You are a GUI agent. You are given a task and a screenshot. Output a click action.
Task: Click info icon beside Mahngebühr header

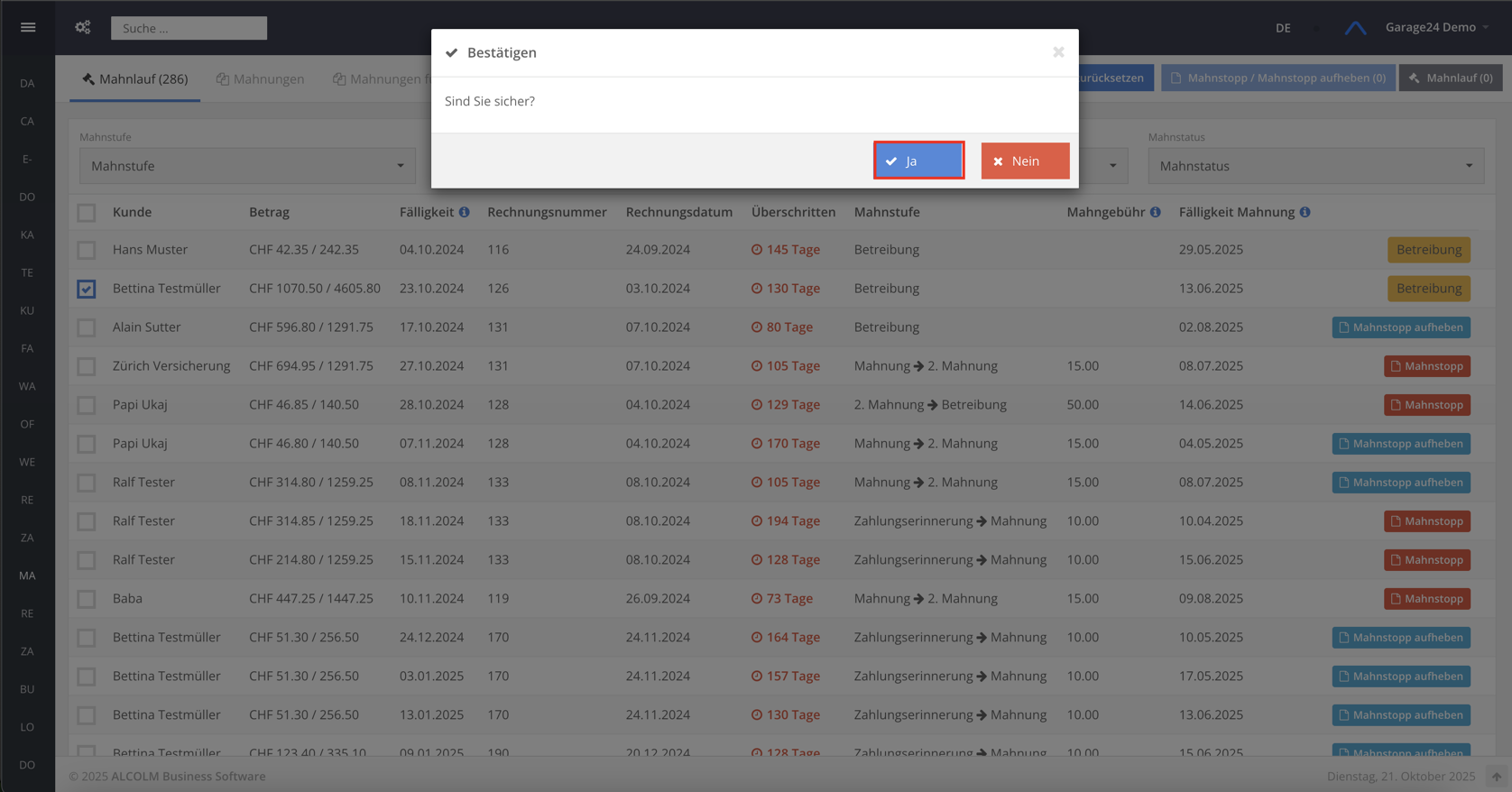[x=1155, y=212]
